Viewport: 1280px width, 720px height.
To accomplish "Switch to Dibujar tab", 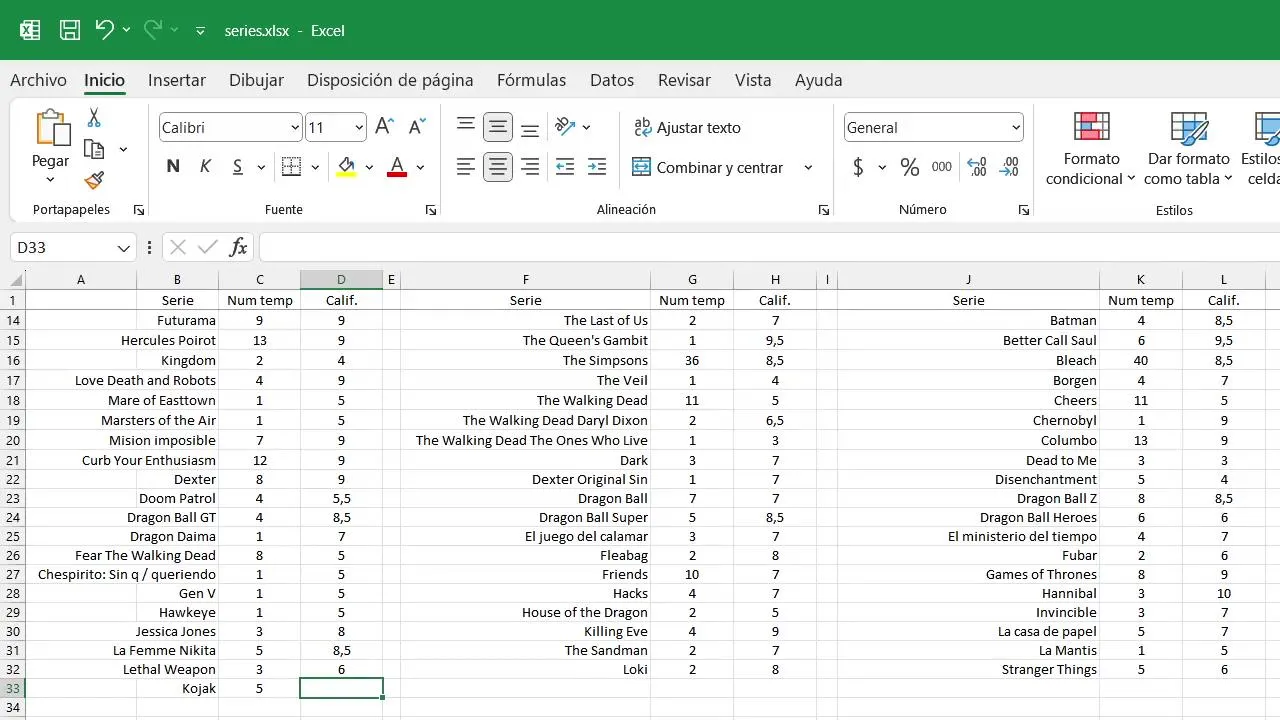I will click(x=256, y=80).
